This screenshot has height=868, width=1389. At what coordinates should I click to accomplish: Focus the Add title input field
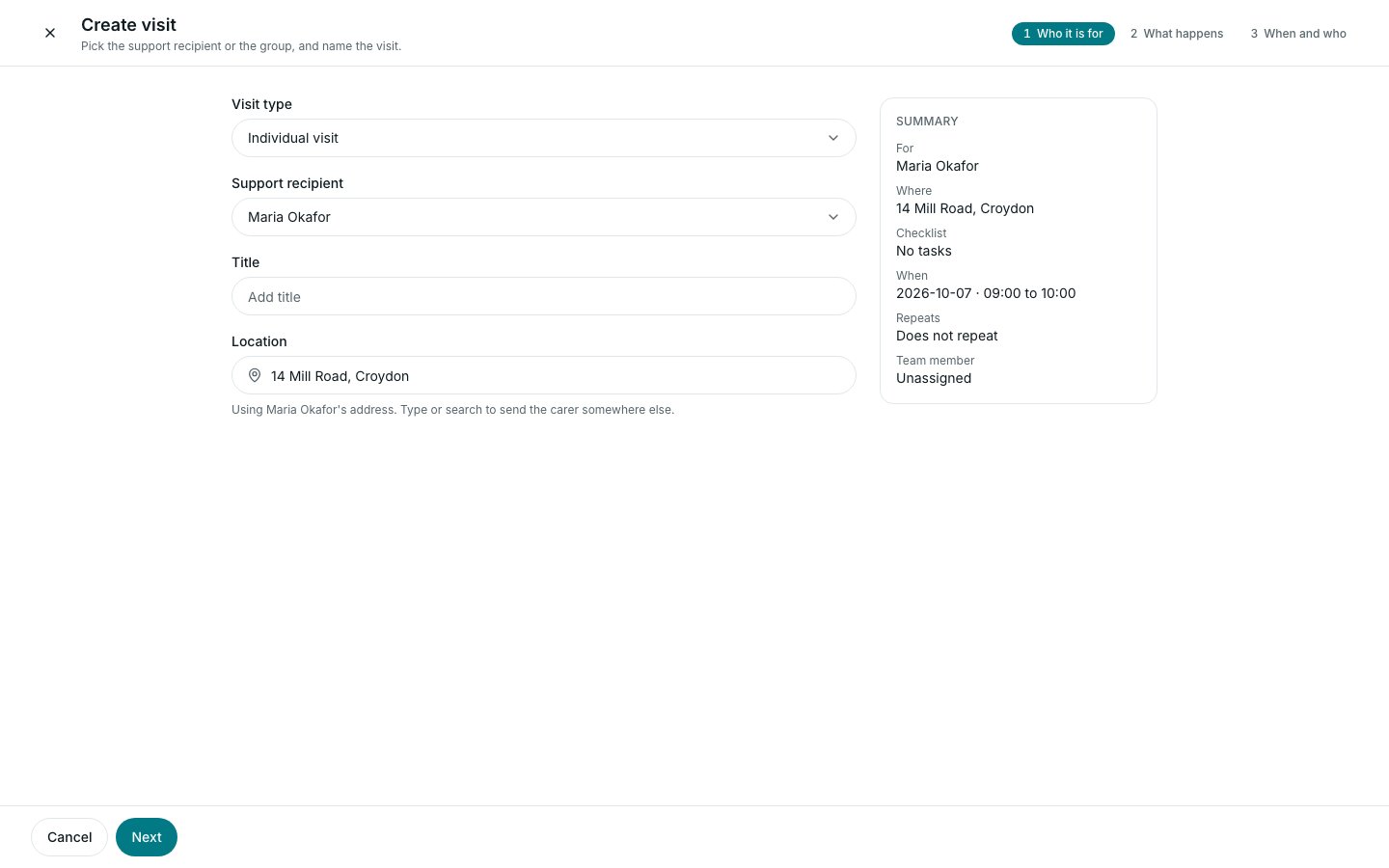544,296
